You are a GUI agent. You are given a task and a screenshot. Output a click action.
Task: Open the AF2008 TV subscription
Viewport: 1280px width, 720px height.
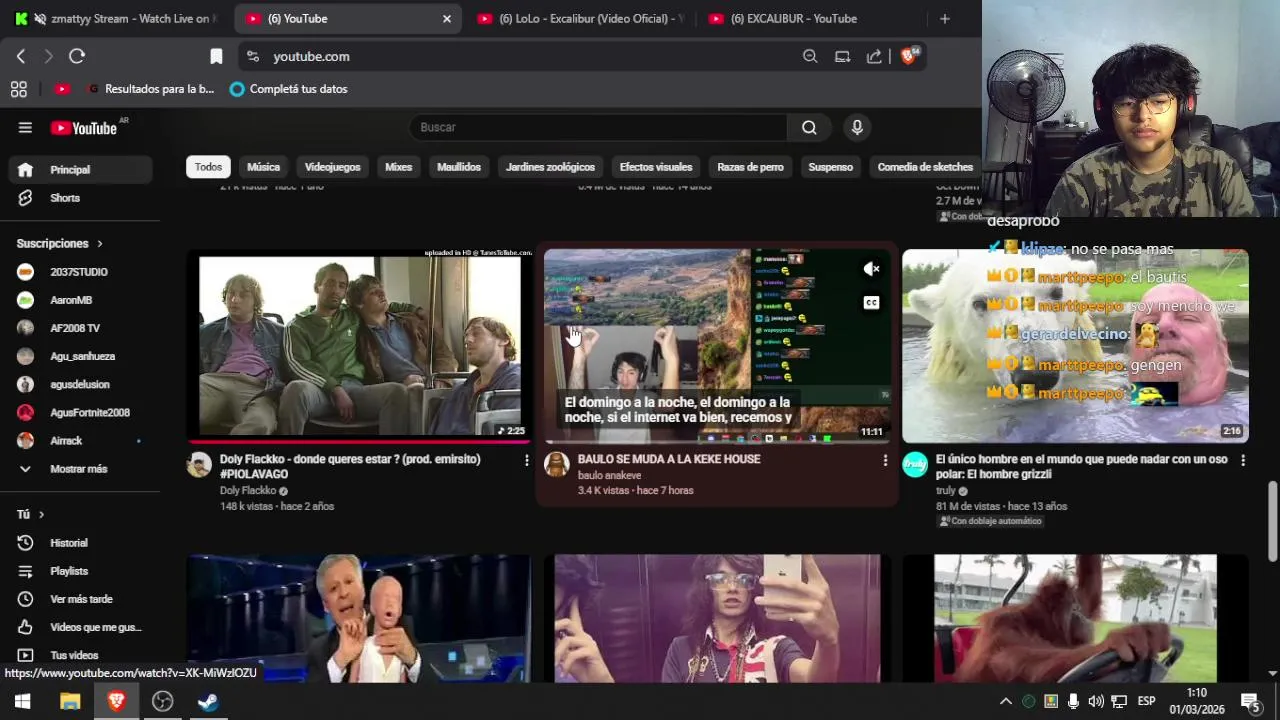[80, 328]
